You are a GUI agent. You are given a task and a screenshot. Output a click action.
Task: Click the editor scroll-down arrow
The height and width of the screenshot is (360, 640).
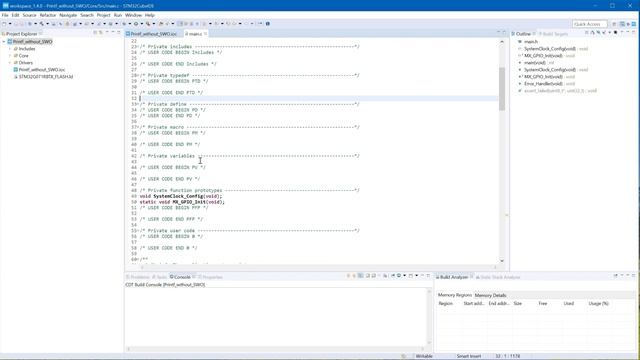[502, 260]
